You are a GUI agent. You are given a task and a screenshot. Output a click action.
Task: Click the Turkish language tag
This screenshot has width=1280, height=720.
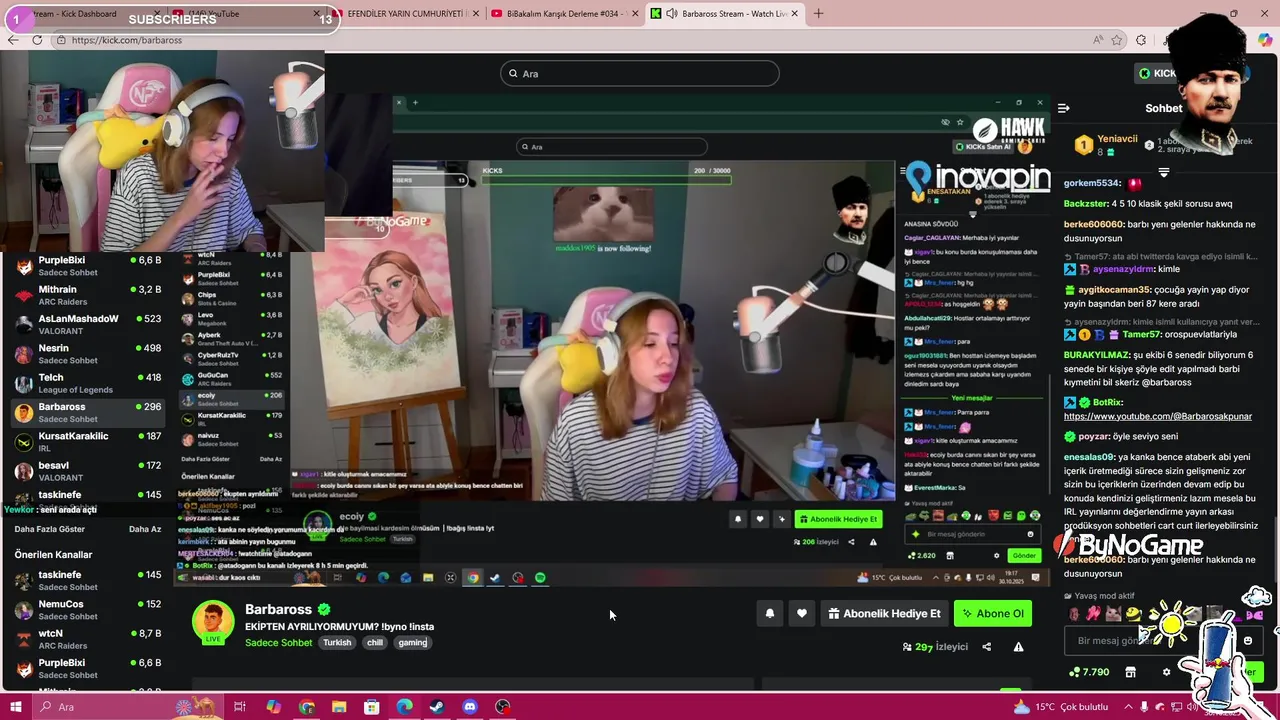pyautogui.click(x=337, y=643)
